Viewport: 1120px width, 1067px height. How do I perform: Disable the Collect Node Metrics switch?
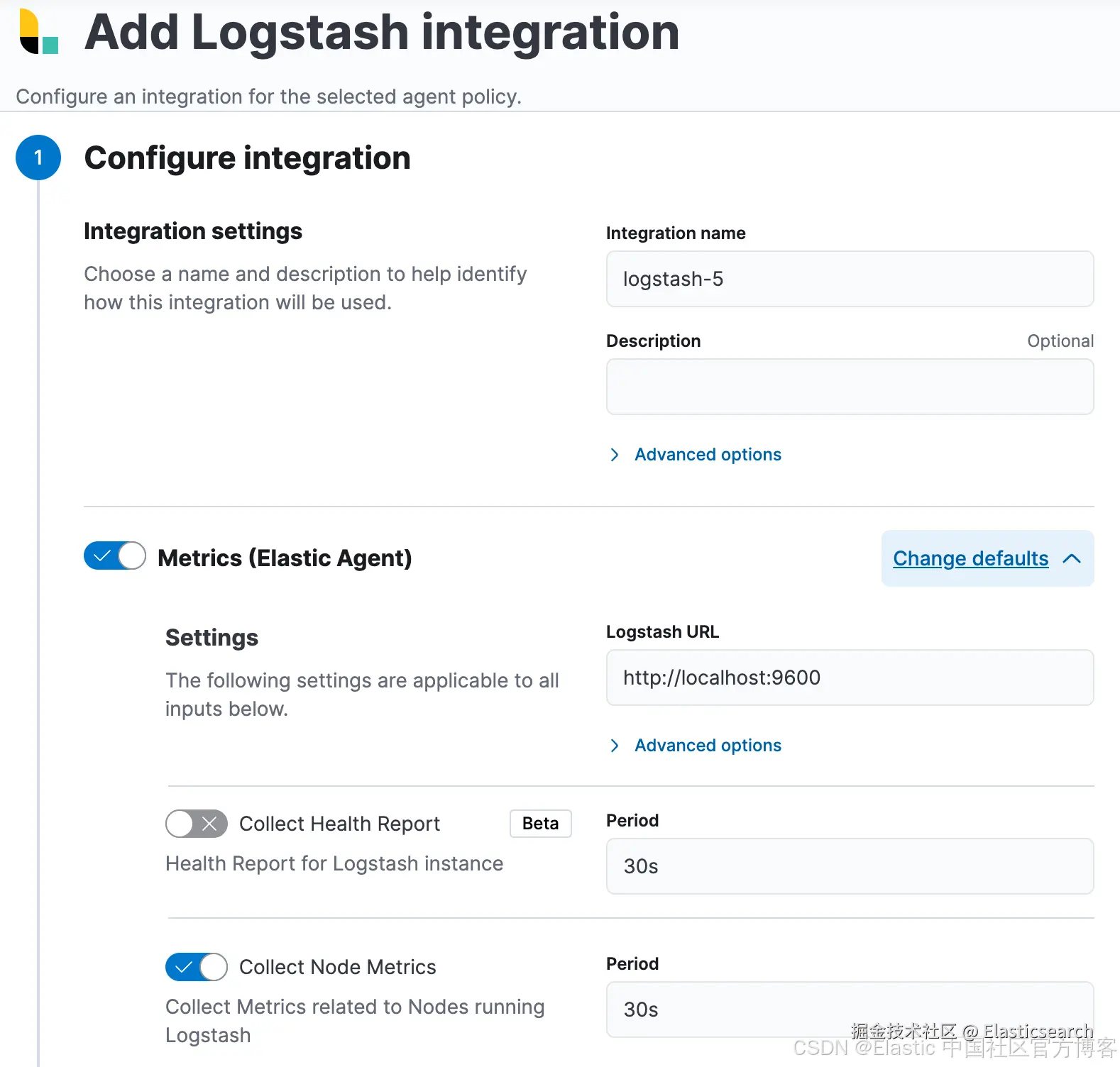[197, 967]
